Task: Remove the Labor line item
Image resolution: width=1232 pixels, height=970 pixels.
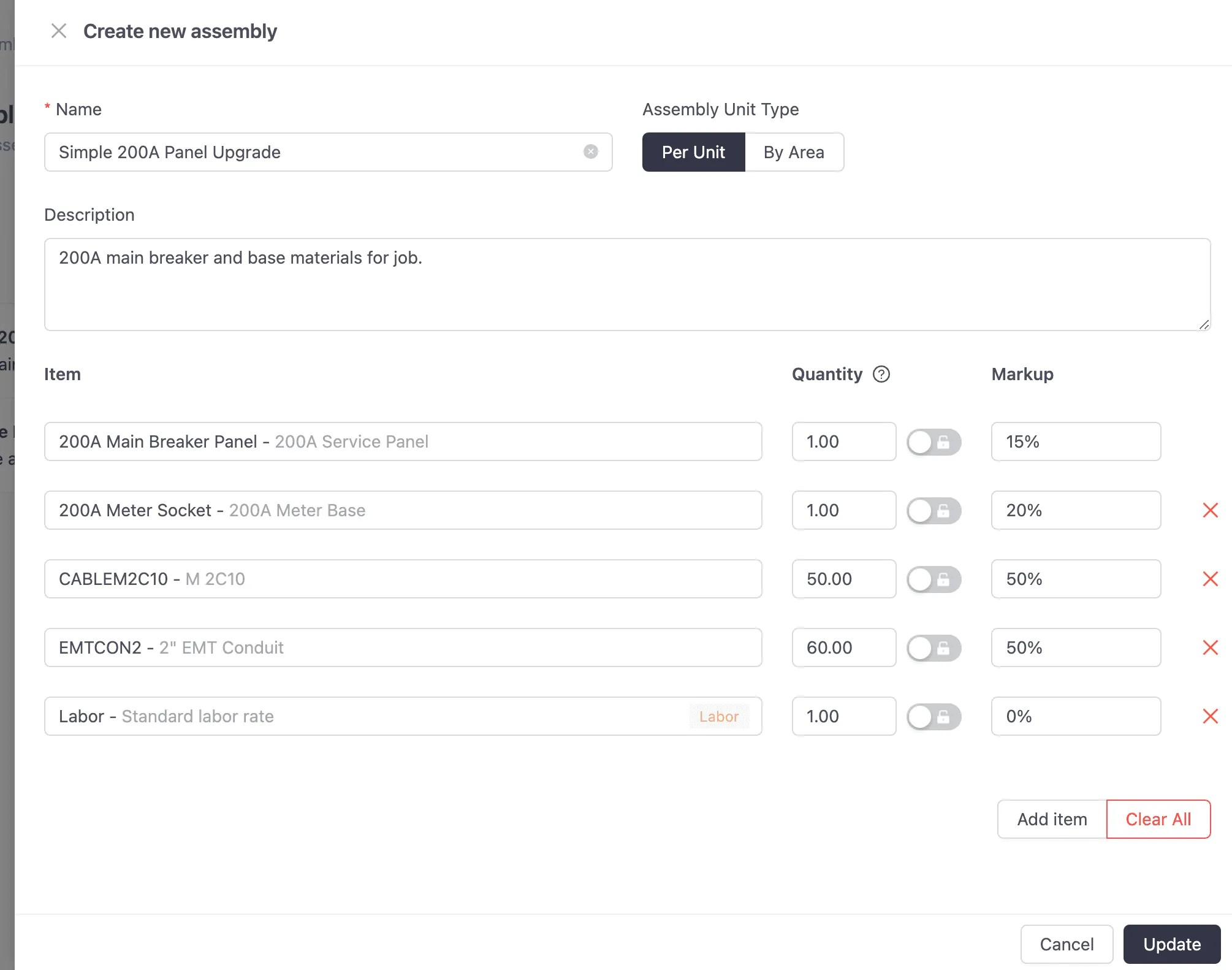Action: pos(1210,716)
